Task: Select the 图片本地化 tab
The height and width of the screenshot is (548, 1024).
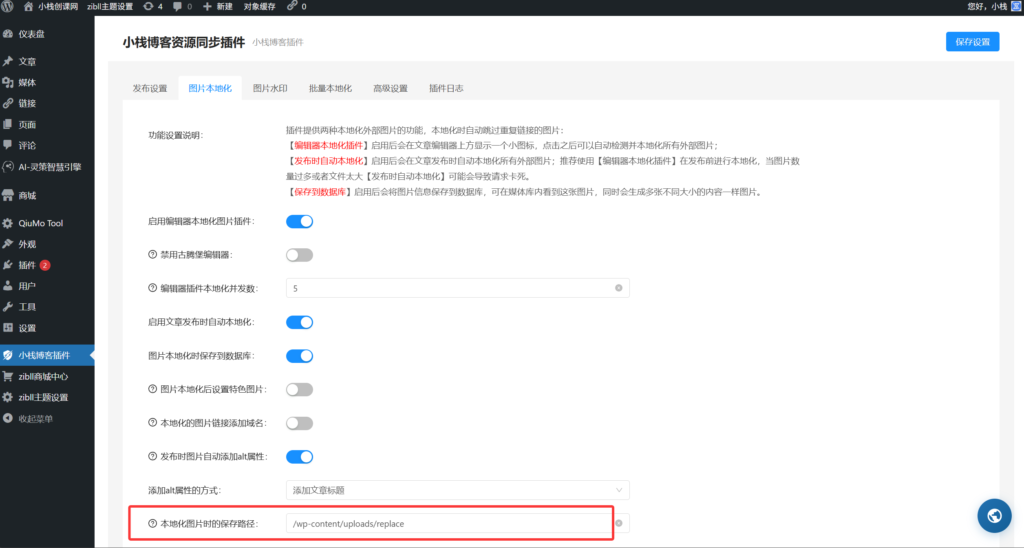Action: pos(210,88)
